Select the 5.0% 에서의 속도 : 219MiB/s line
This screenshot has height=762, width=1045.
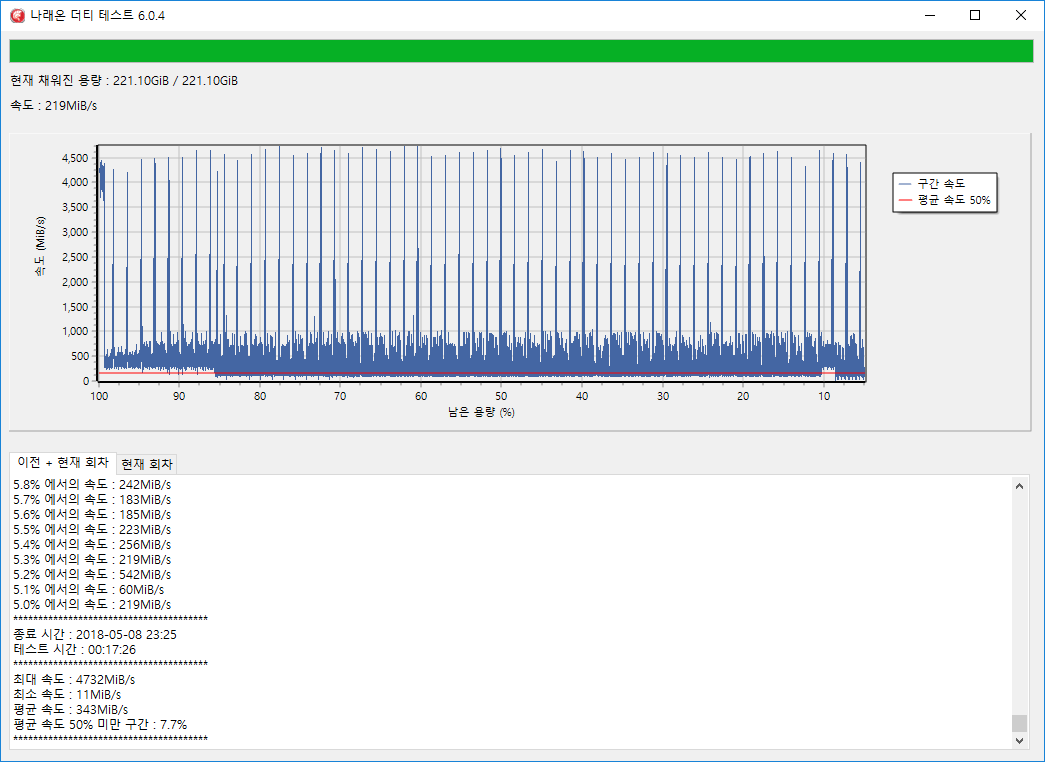tap(92, 605)
